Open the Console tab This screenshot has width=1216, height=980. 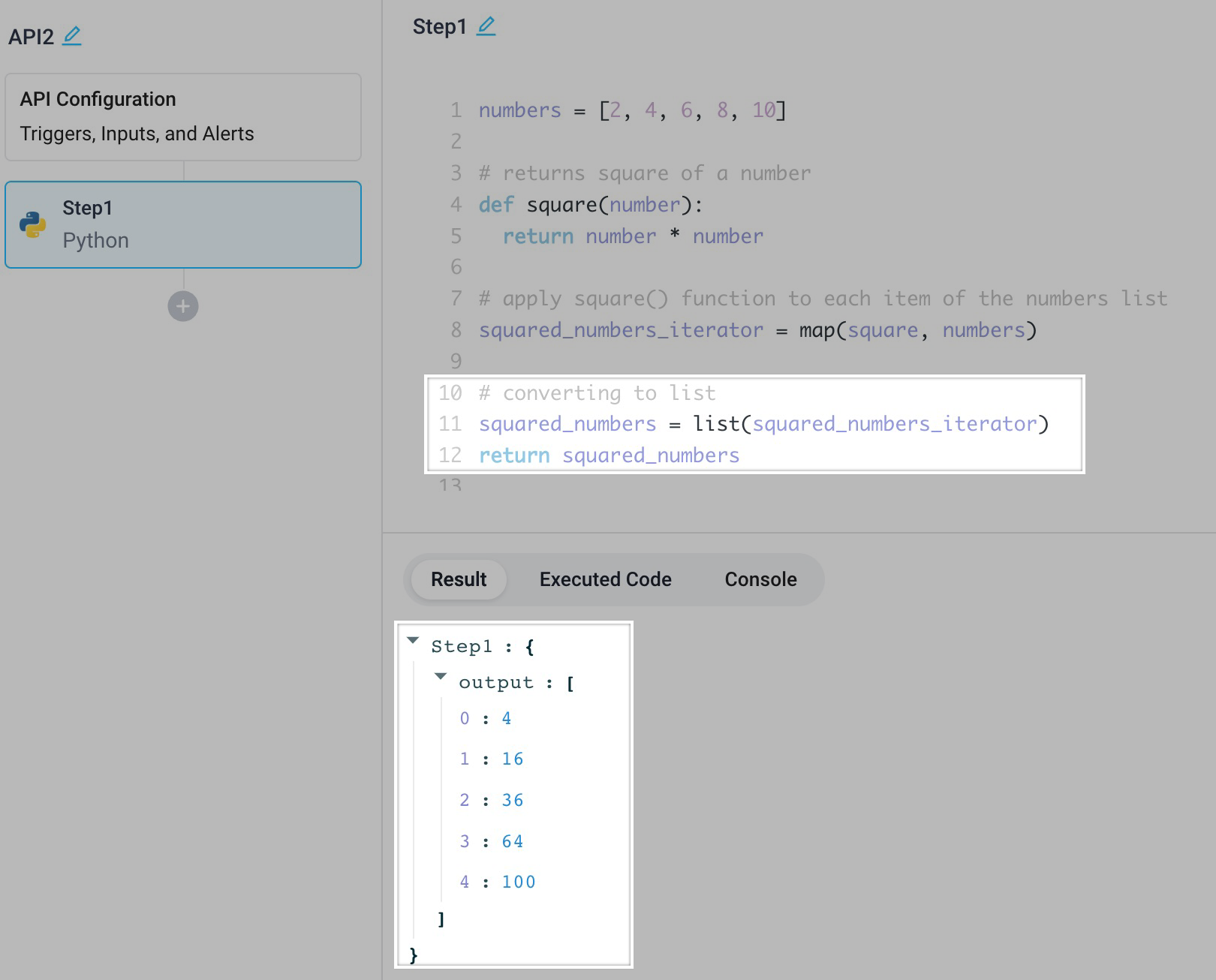coord(760,579)
